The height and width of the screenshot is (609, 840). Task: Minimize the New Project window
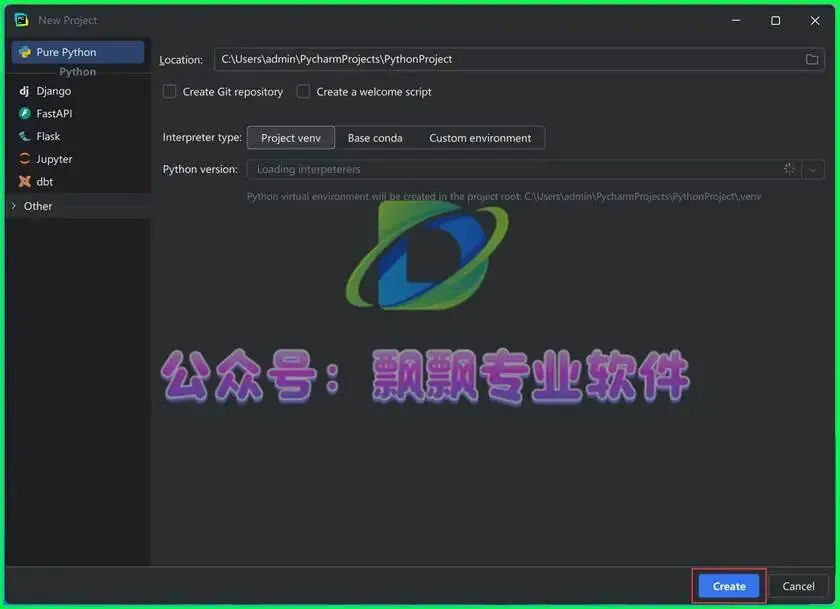736,20
